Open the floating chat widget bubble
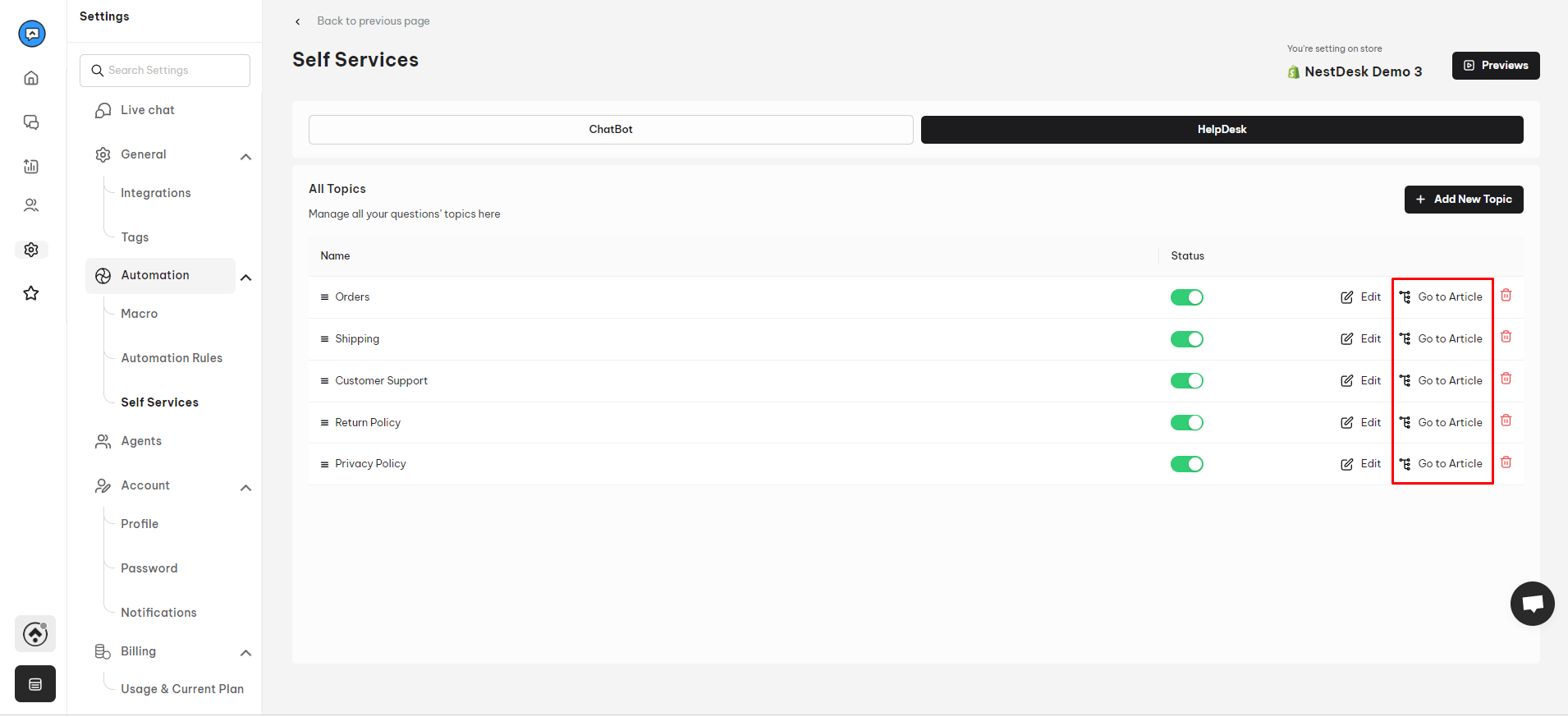This screenshot has height=717, width=1568. tap(1532, 604)
